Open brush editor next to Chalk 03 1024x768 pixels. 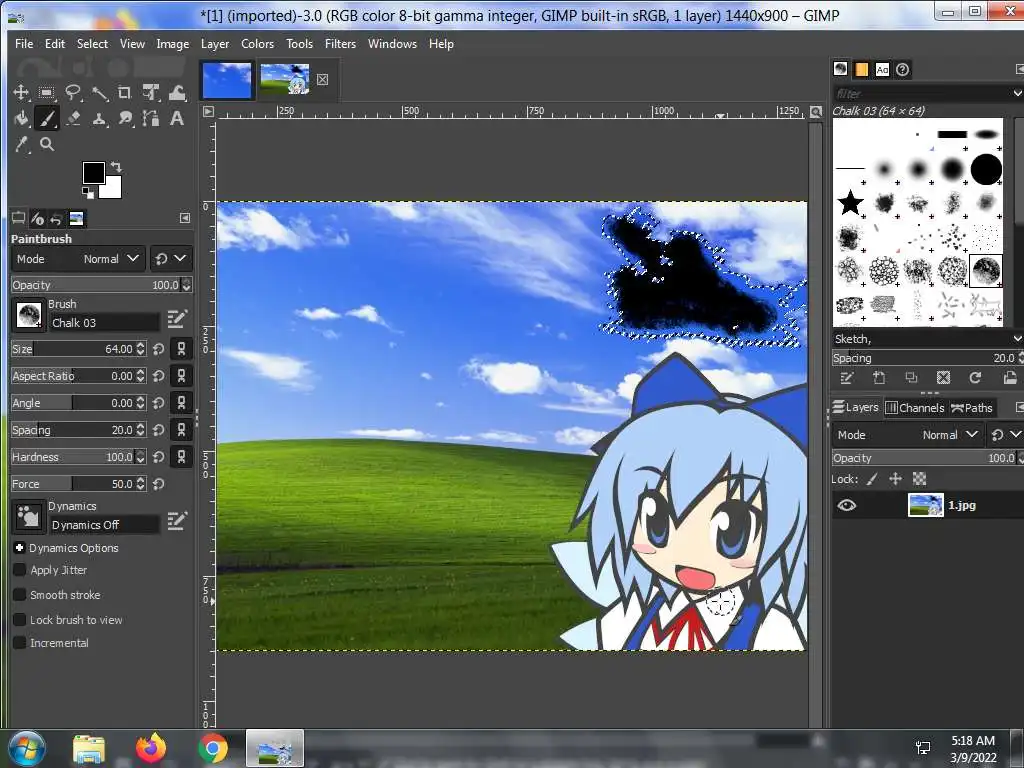point(177,319)
